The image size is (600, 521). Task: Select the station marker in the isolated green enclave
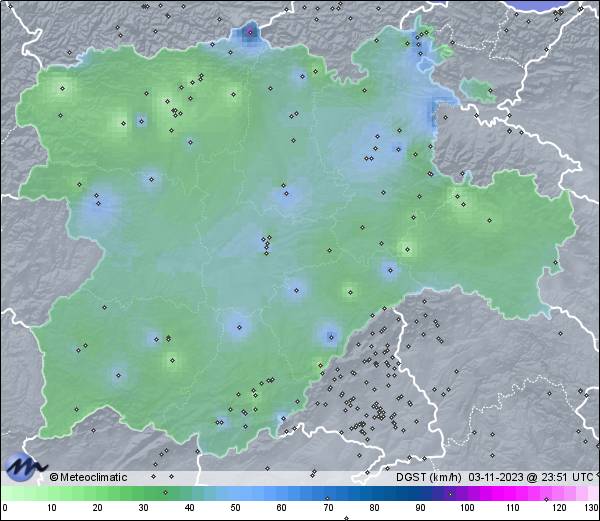[x=491, y=91]
